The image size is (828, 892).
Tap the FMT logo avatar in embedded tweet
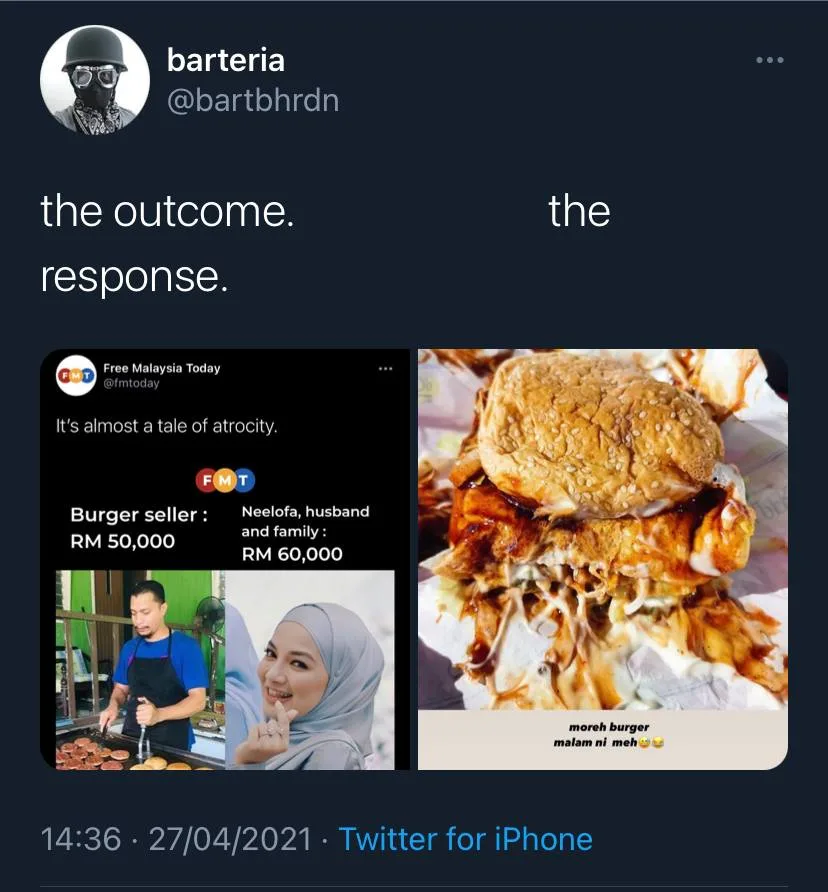[x=76, y=375]
